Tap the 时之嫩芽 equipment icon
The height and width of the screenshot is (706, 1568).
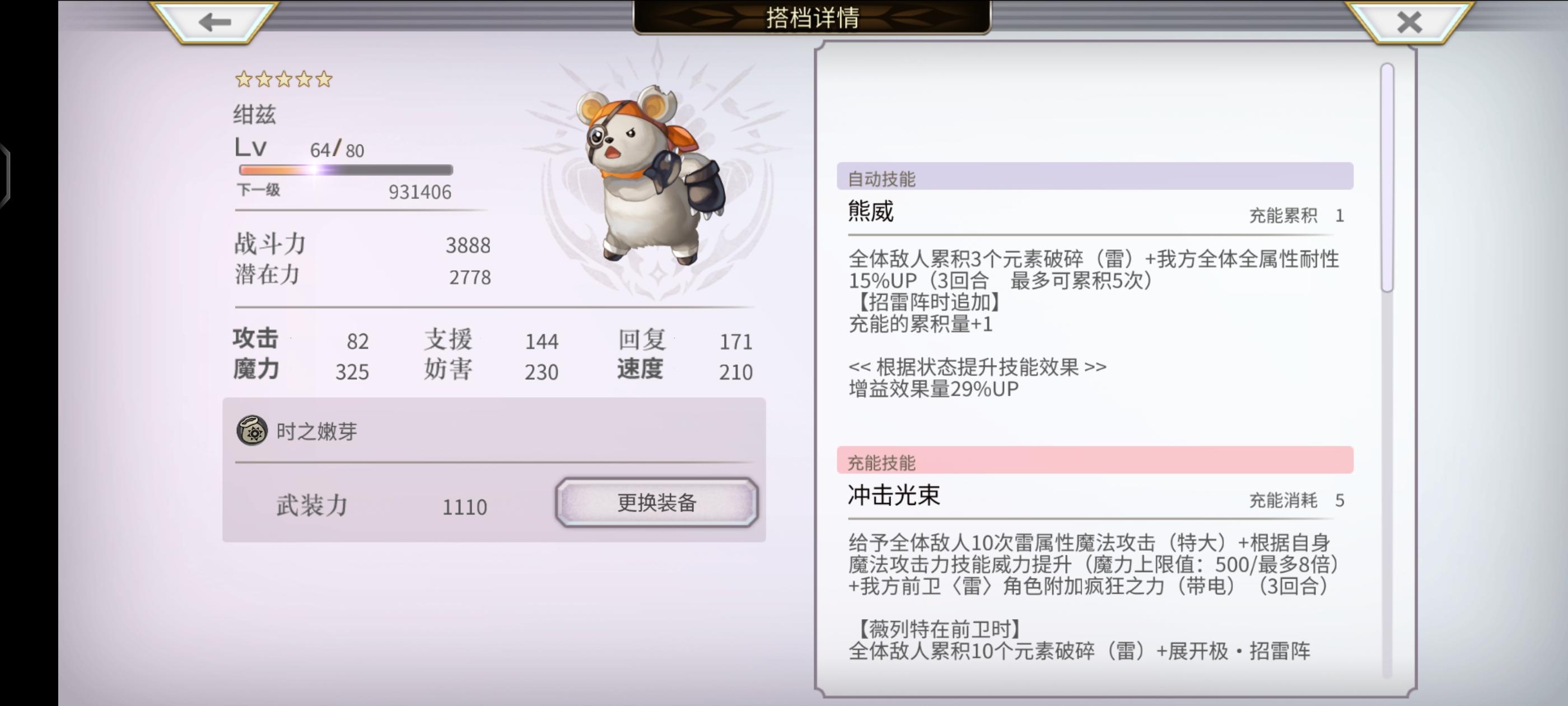pos(252,431)
